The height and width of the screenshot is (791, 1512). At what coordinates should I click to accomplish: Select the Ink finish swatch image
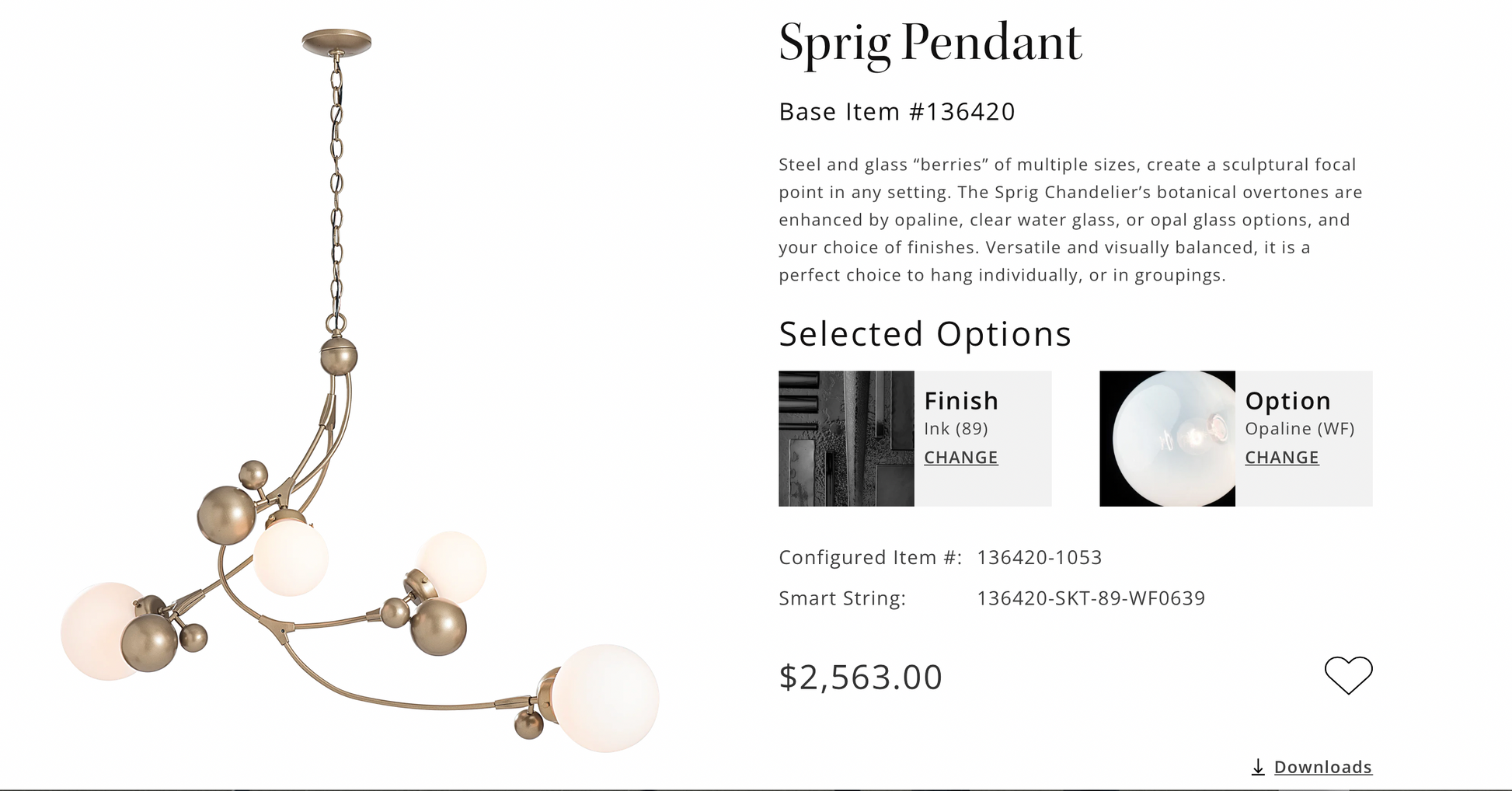pos(846,438)
